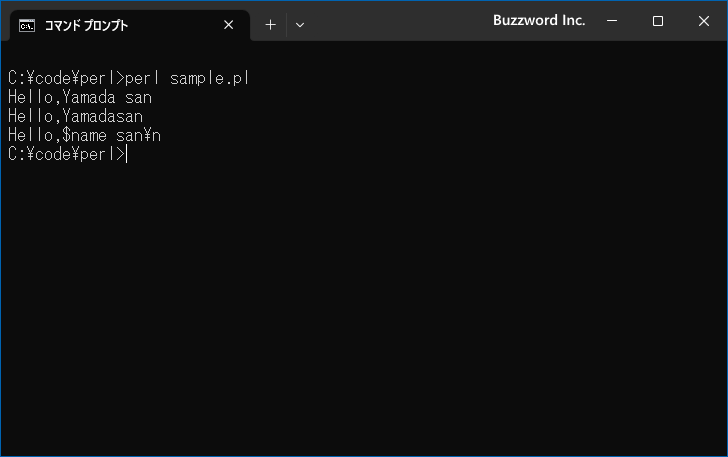Click empty title bar space right of chevron
Viewport: 728px width, 457px height.
(x=399, y=21)
